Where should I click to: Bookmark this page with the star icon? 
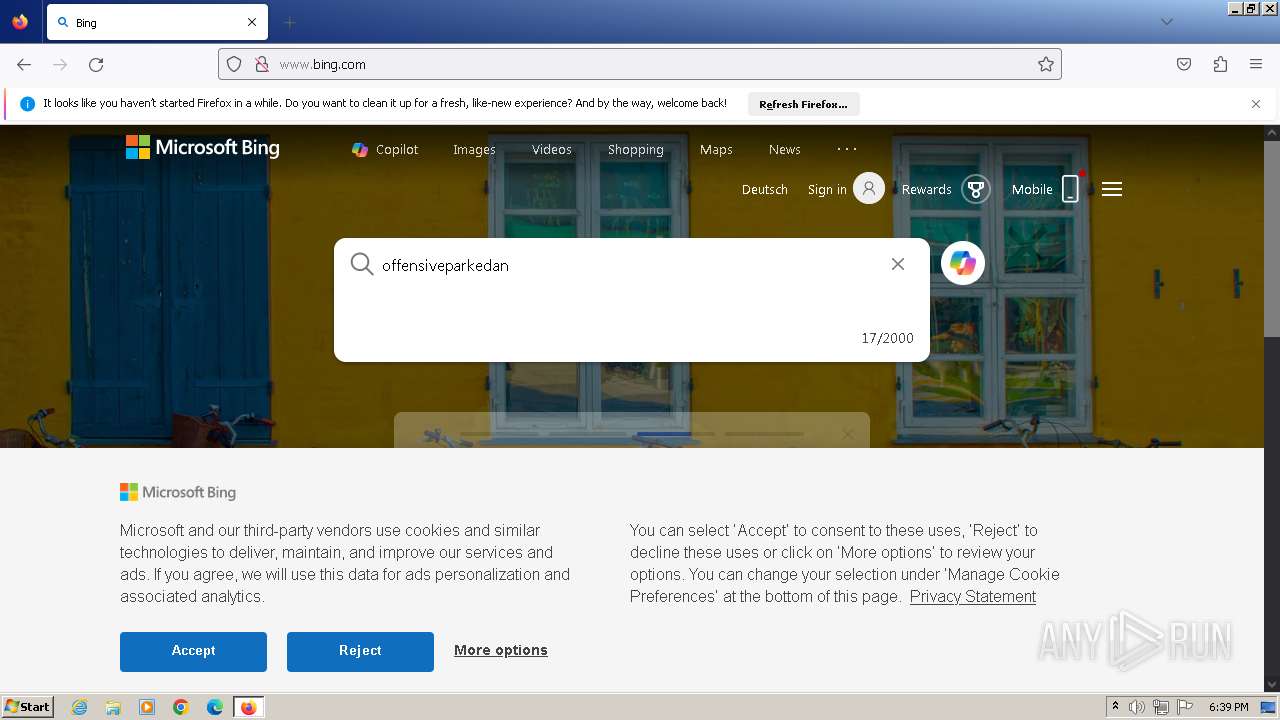(1046, 64)
